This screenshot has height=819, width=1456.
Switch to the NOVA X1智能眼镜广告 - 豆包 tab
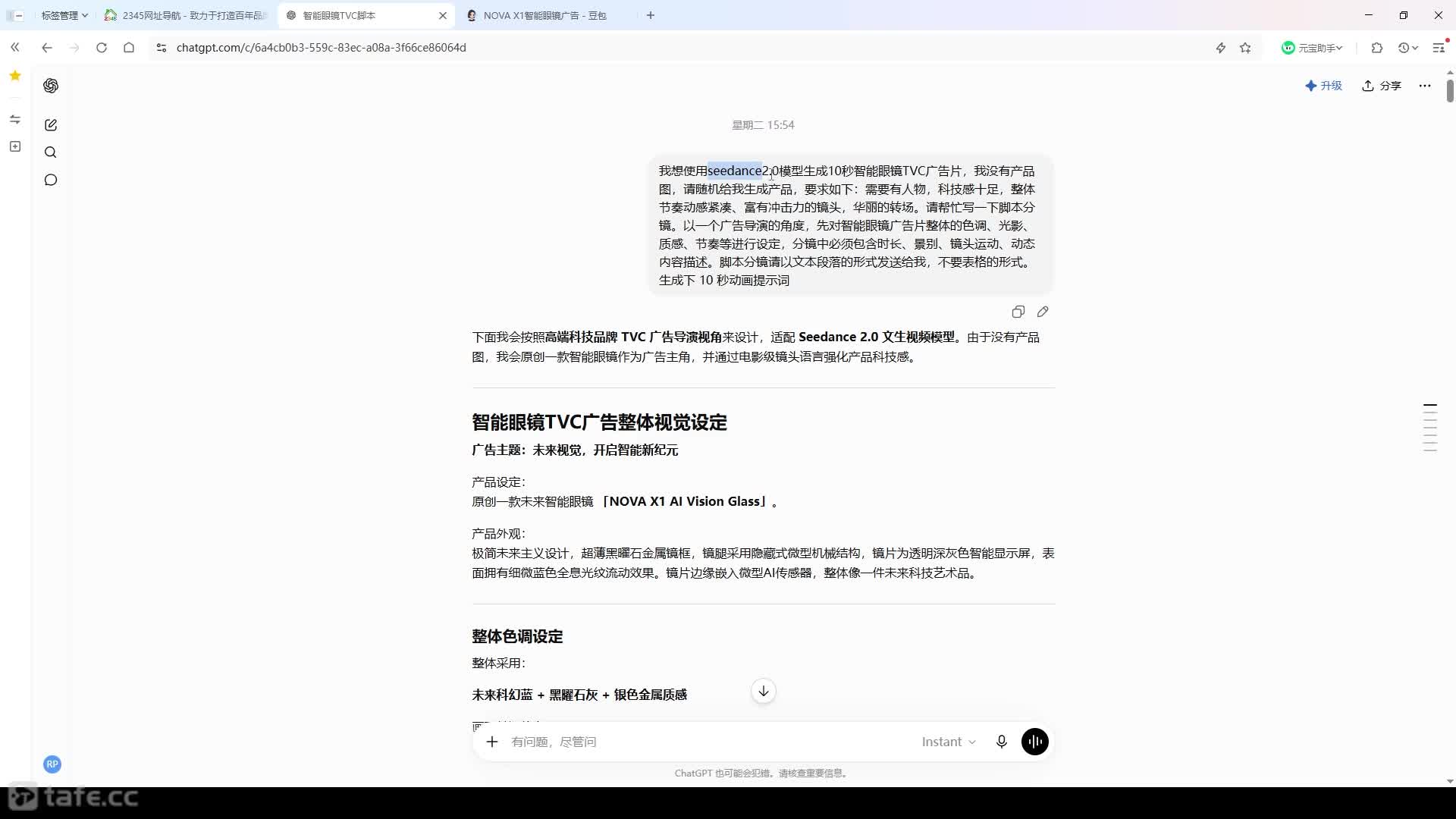click(x=546, y=15)
